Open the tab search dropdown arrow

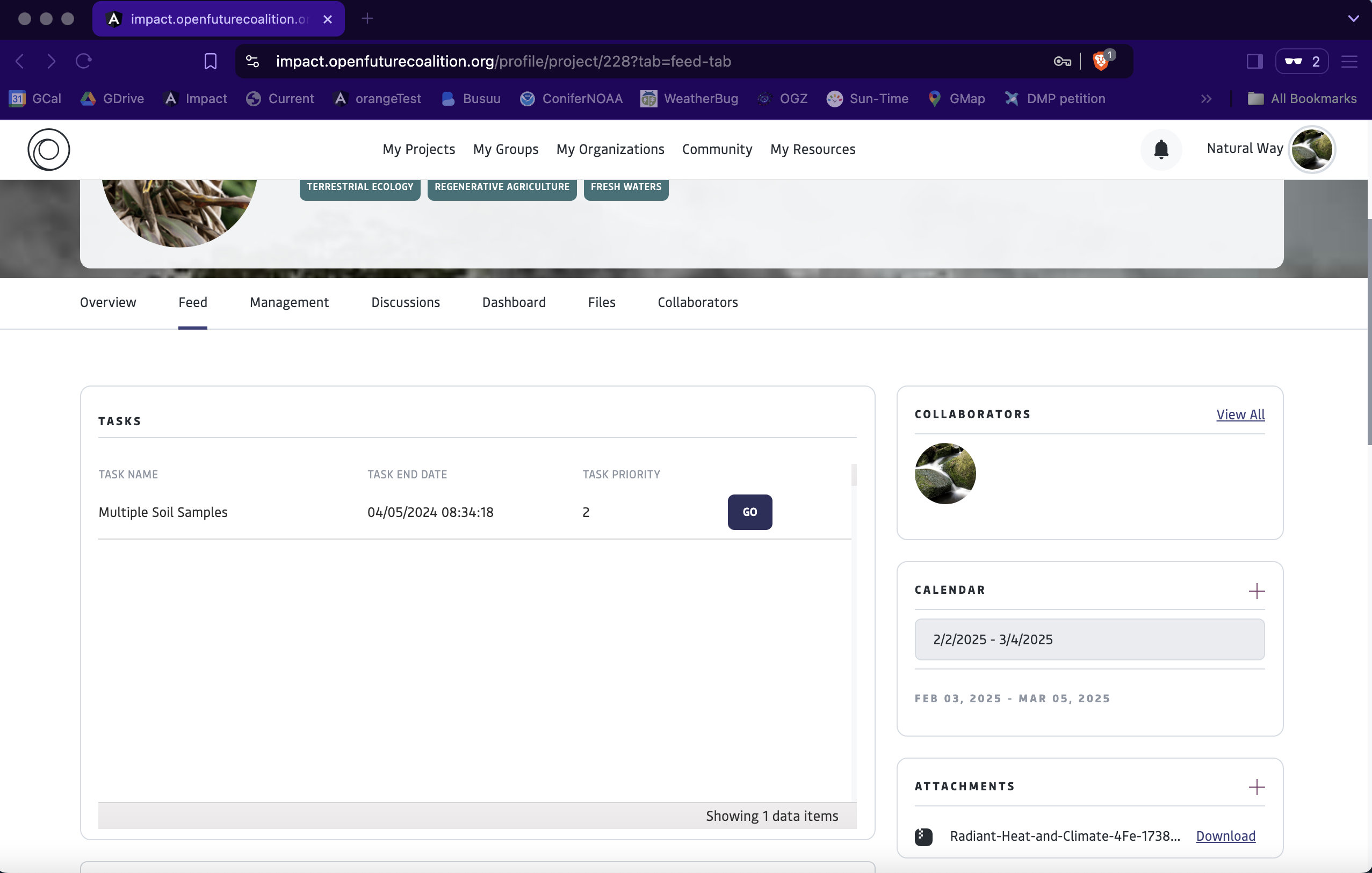(x=1353, y=19)
